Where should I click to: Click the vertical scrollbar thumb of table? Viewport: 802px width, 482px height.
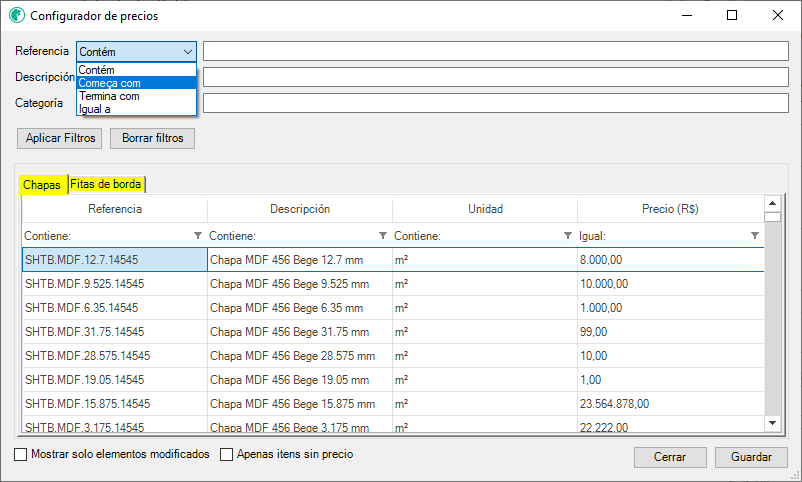[x=772, y=217]
